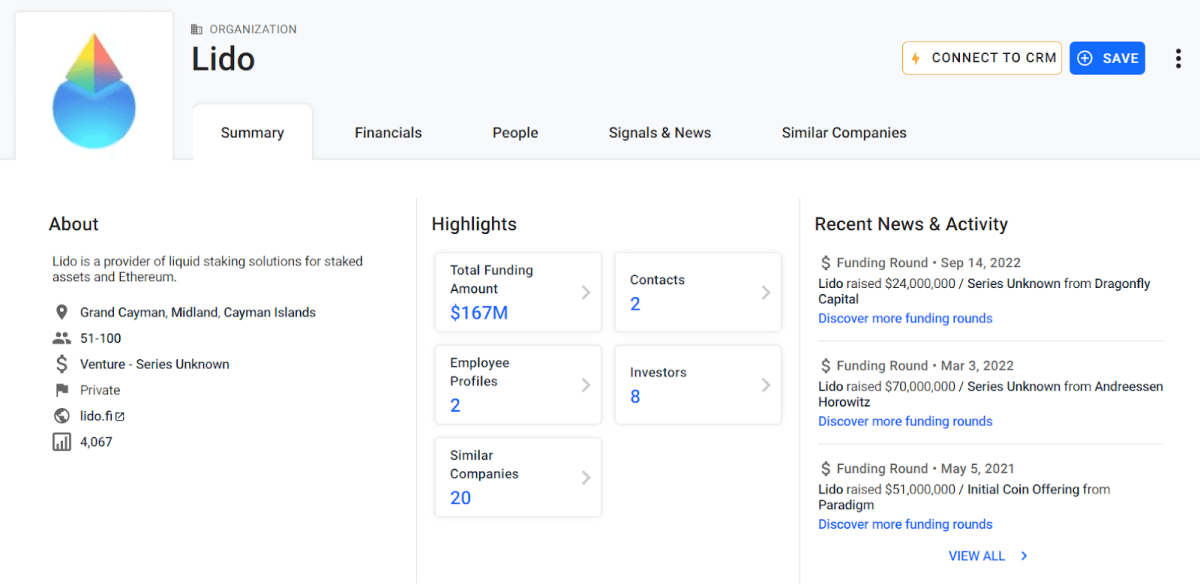Click the Similar Companies count 20
Viewport: 1200px width, 585px height.
(460, 498)
